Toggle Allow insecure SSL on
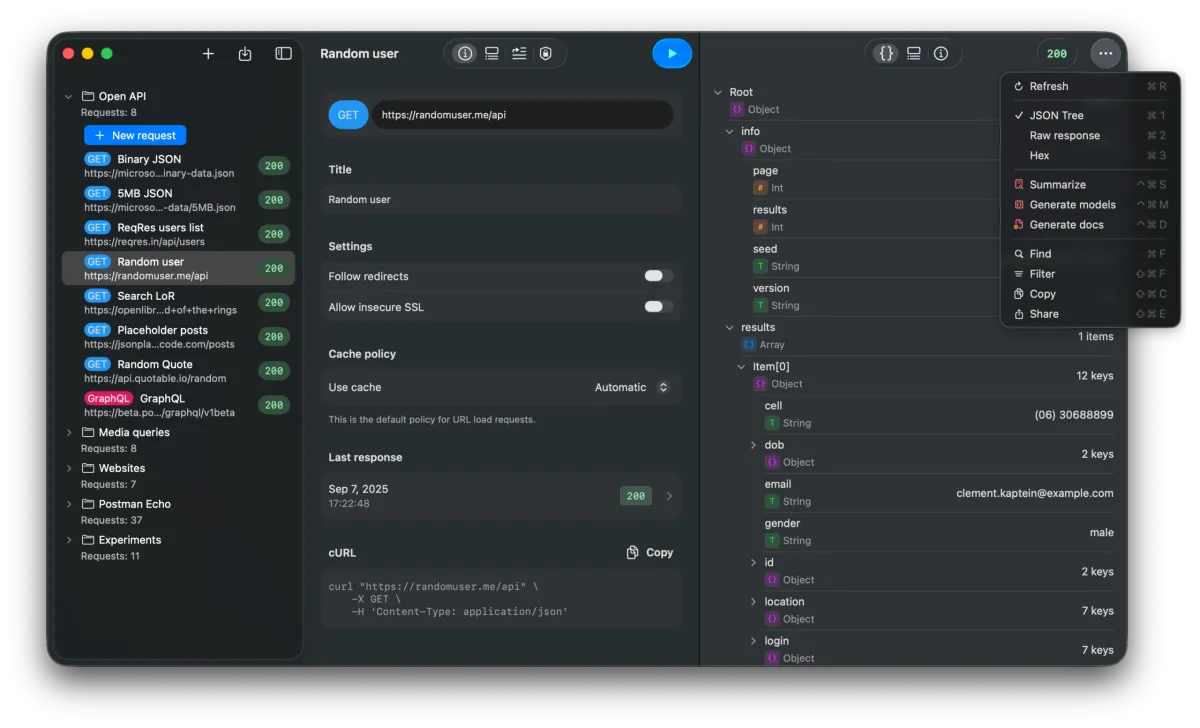1200x728 pixels. point(657,307)
